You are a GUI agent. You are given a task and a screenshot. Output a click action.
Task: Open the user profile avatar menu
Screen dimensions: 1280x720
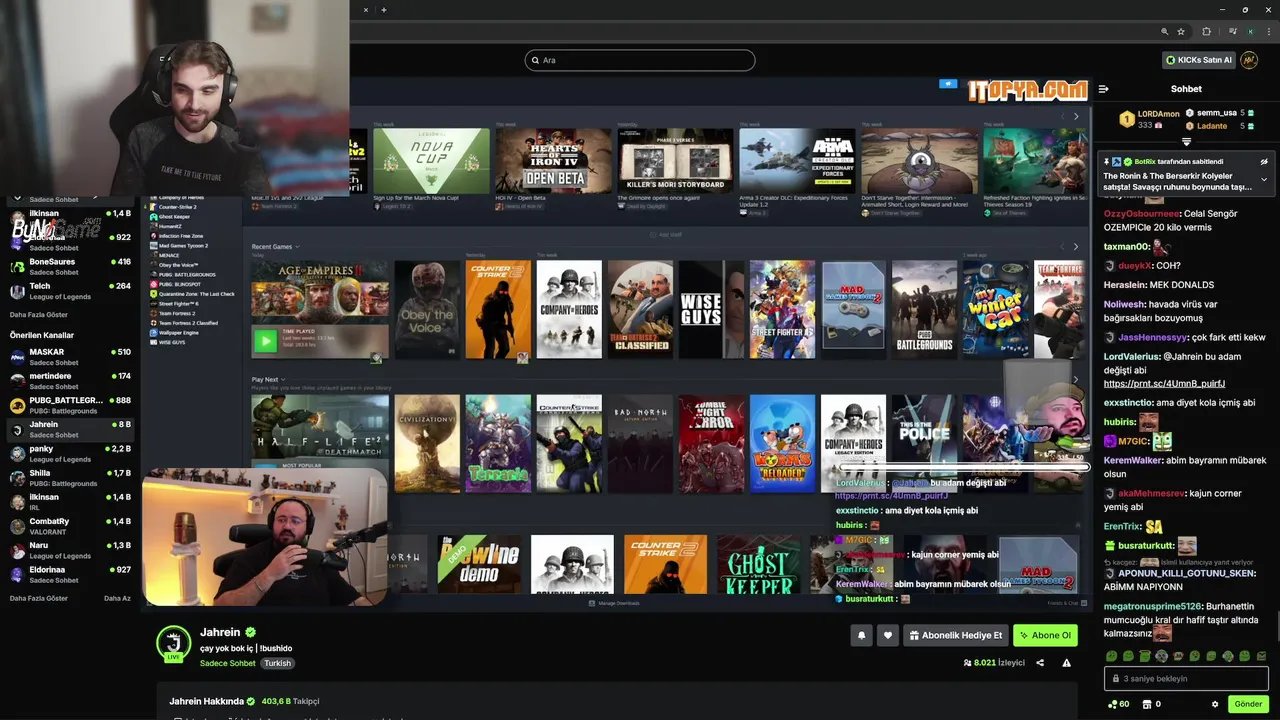(x=1249, y=60)
